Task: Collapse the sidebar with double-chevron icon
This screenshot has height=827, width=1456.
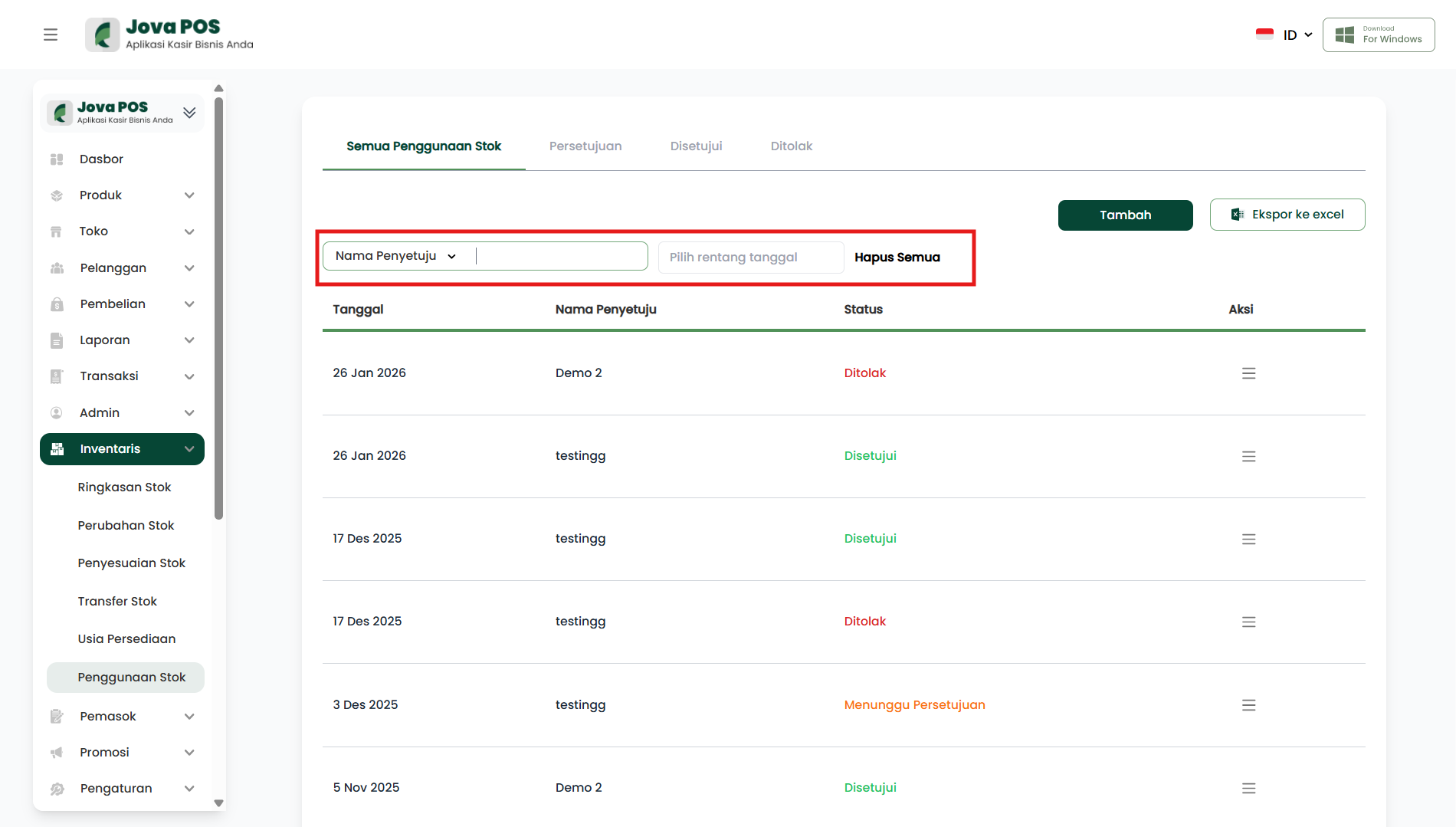Action: point(189,113)
